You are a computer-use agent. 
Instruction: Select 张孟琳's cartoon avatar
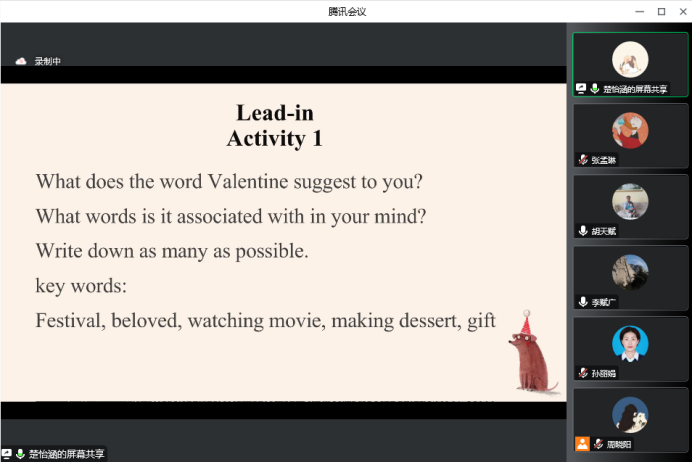[x=630, y=130]
